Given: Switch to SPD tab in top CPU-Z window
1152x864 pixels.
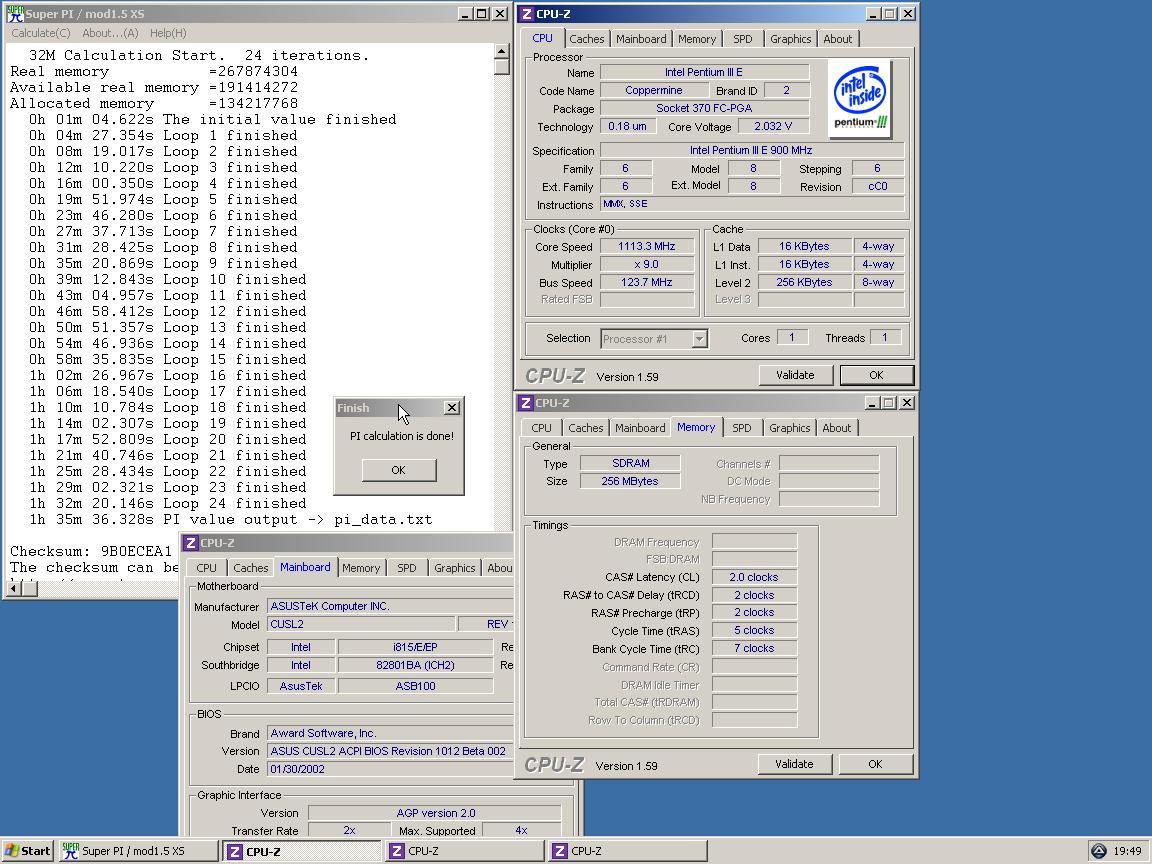Looking at the screenshot, I should pos(743,39).
